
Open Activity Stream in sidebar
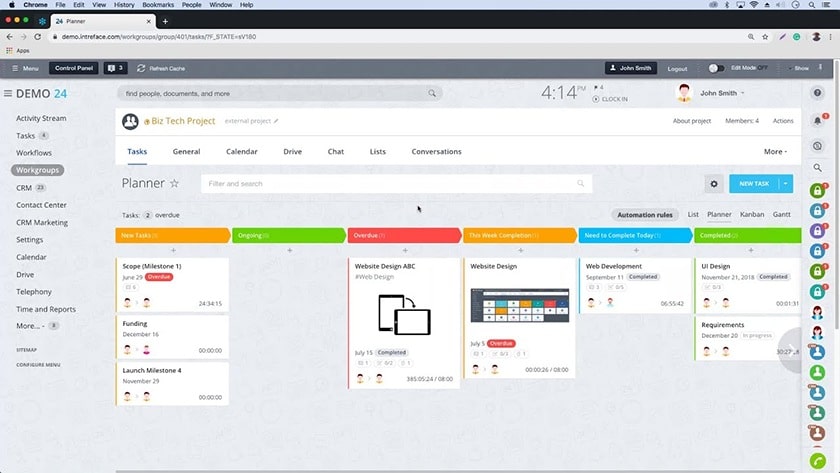coord(41,118)
